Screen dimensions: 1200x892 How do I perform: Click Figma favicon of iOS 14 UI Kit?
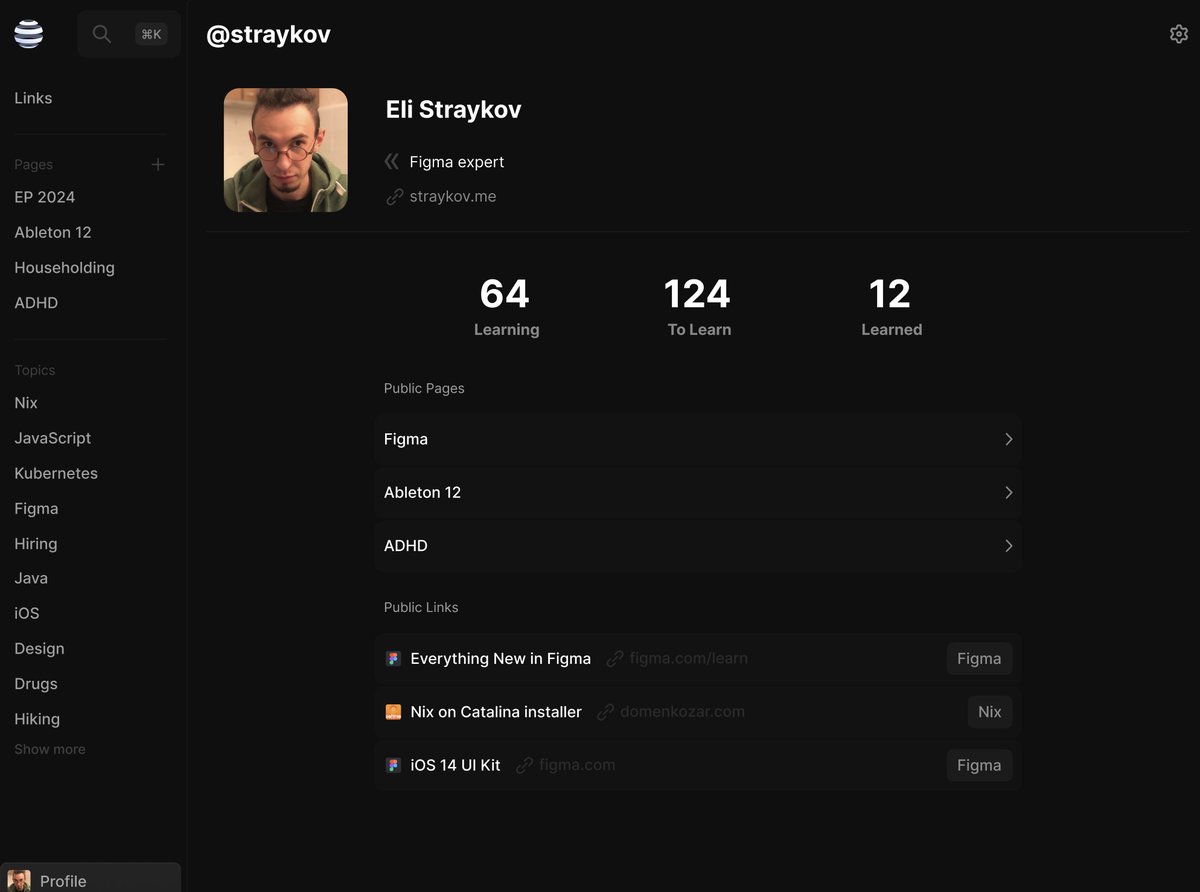click(x=393, y=765)
